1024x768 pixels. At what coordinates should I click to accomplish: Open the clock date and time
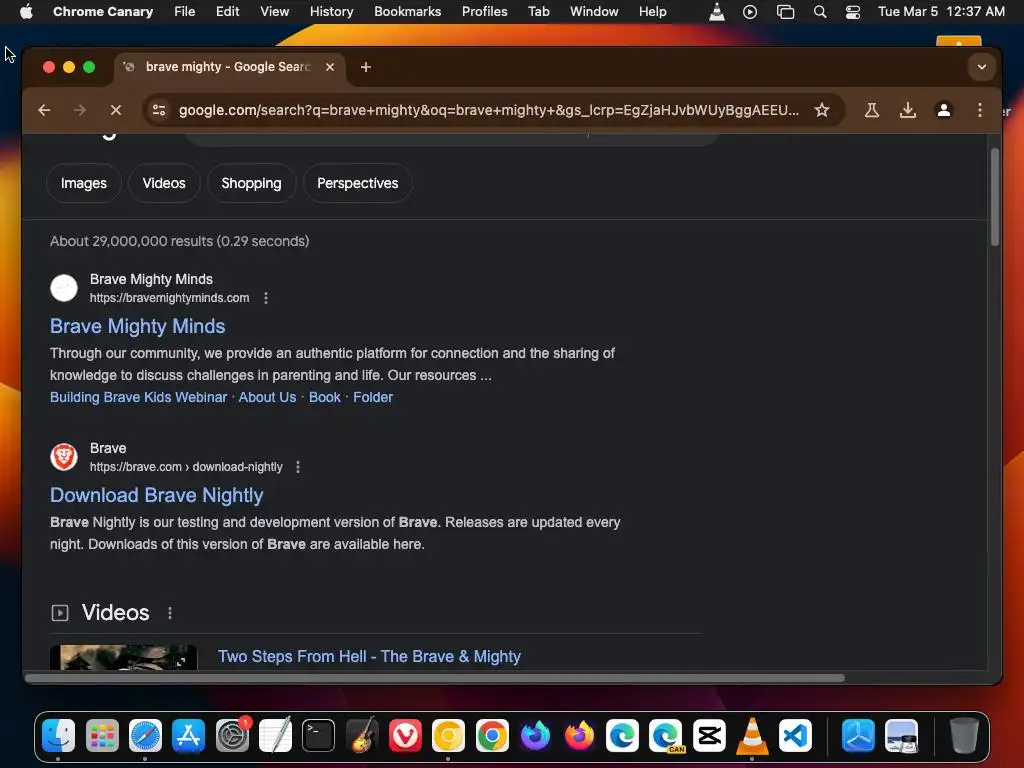941,12
